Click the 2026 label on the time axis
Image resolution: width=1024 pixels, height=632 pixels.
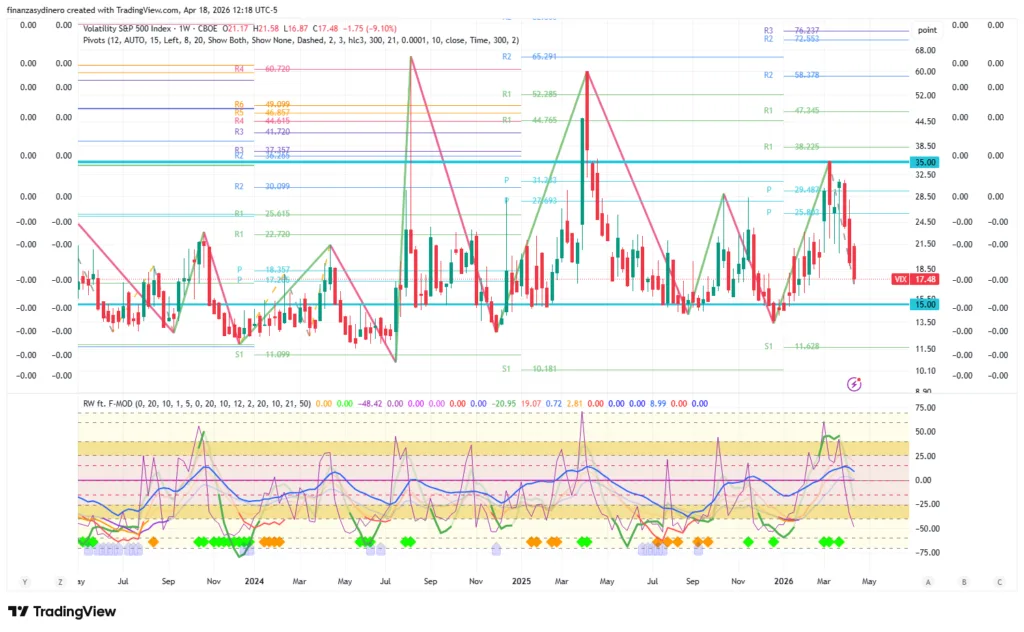(784, 581)
